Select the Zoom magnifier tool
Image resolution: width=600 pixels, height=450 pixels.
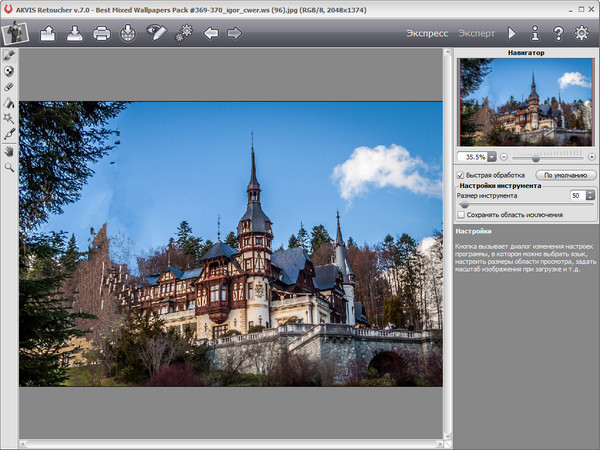tap(10, 167)
